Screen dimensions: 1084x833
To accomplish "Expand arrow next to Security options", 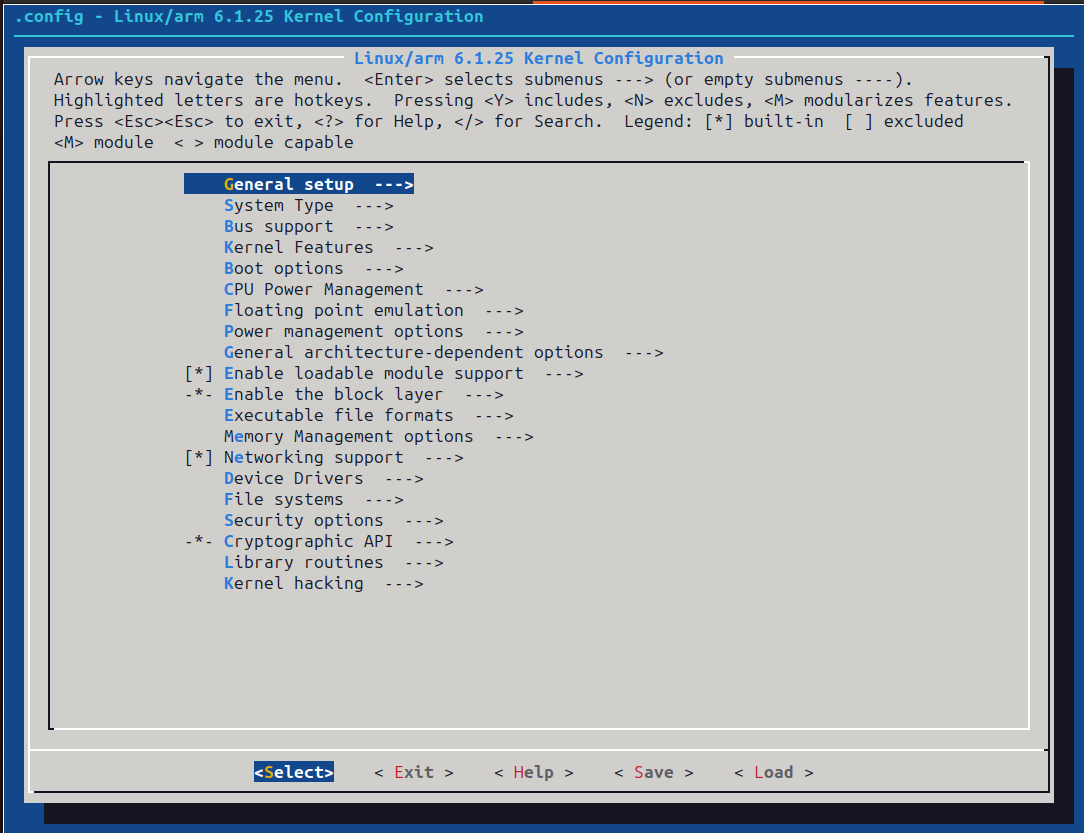I will tap(424, 521).
